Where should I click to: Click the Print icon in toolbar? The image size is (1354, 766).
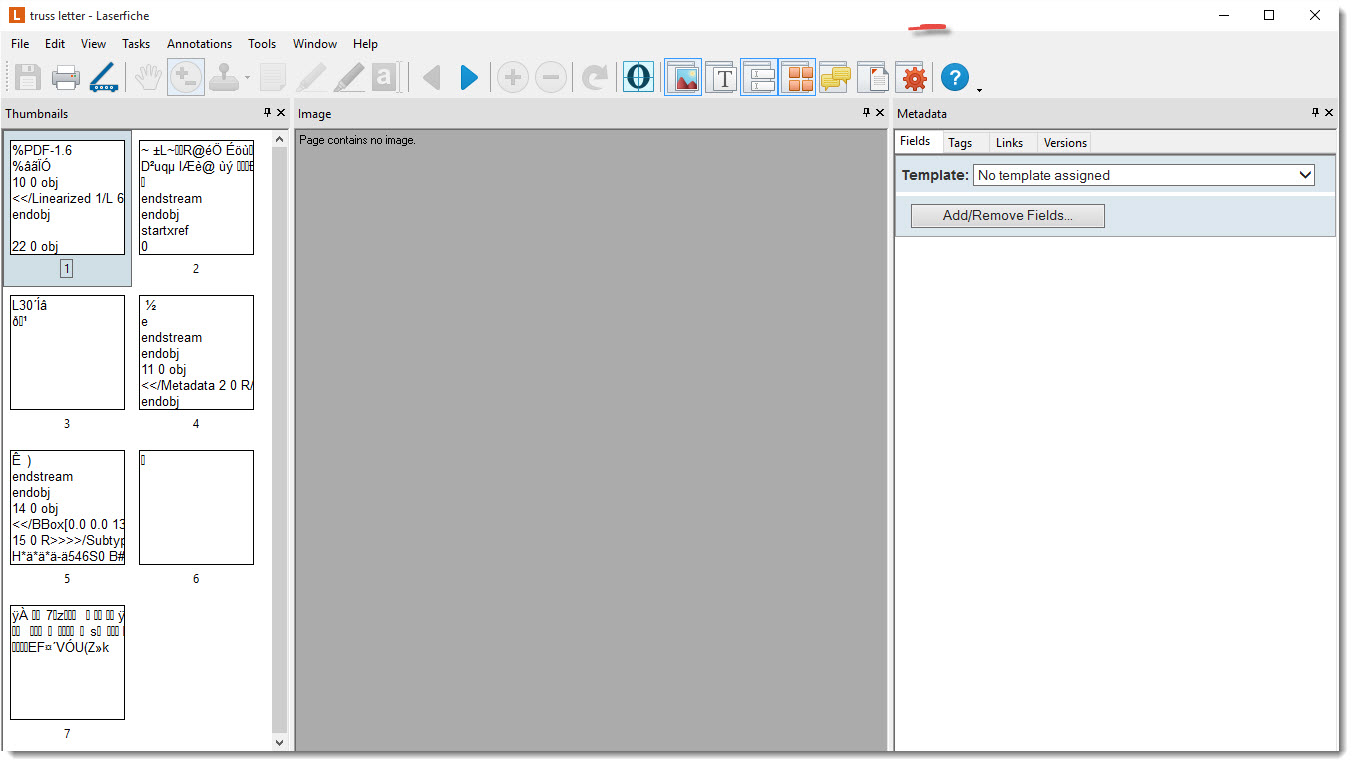click(66, 77)
